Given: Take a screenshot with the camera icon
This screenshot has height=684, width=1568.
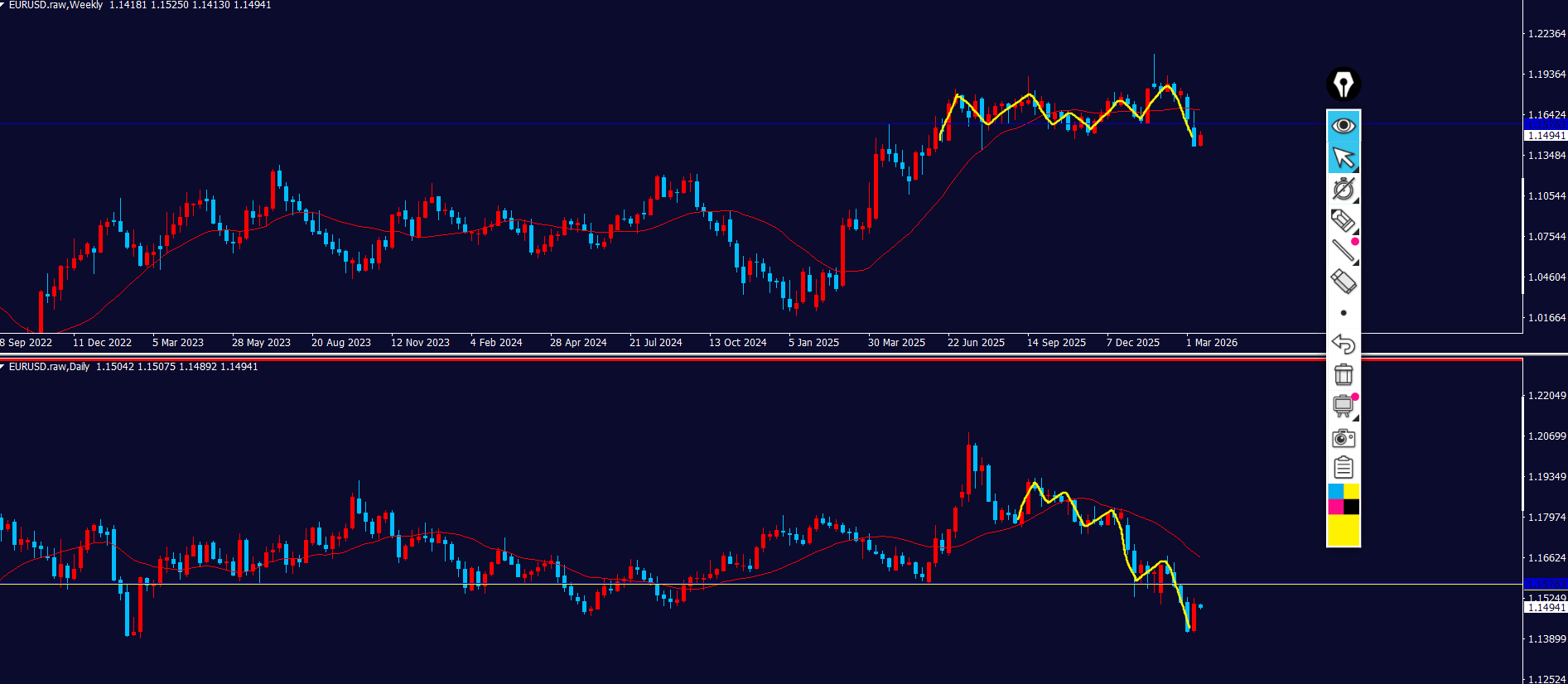Looking at the screenshot, I should click(x=1343, y=438).
